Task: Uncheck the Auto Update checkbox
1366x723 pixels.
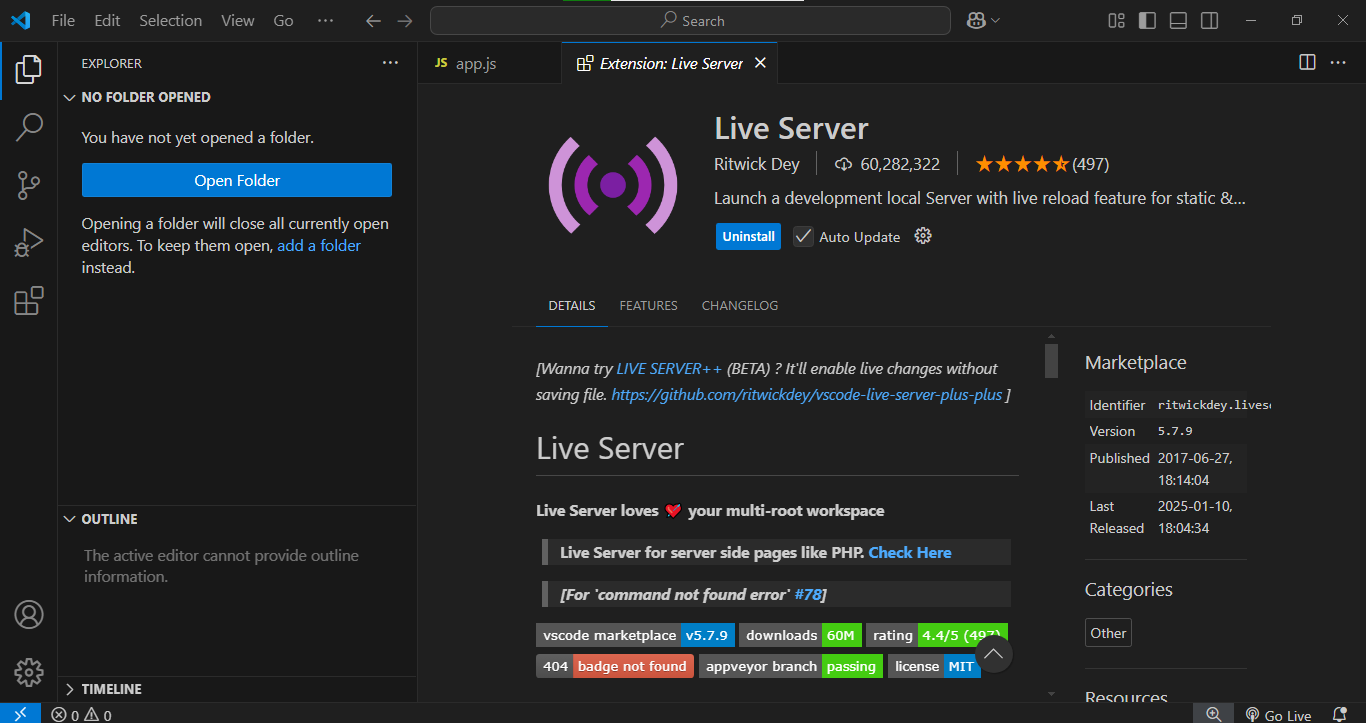Action: 803,236
